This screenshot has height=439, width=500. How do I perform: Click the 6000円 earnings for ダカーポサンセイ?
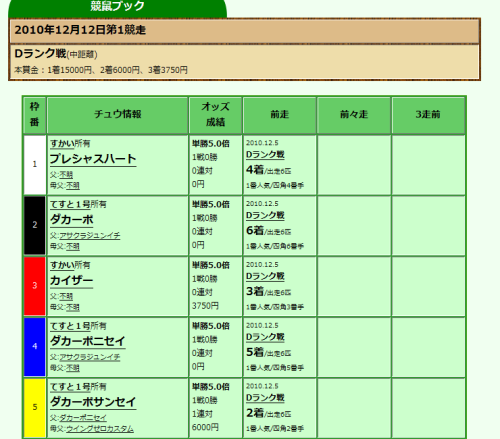point(205,428)
